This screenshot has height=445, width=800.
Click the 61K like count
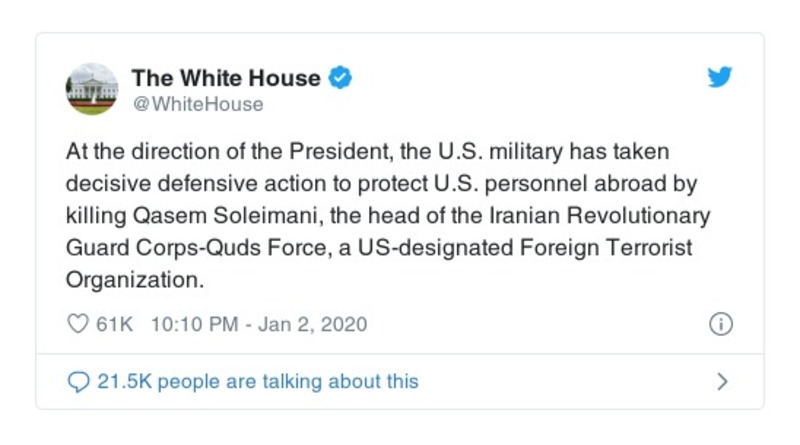tap(114, 324)
